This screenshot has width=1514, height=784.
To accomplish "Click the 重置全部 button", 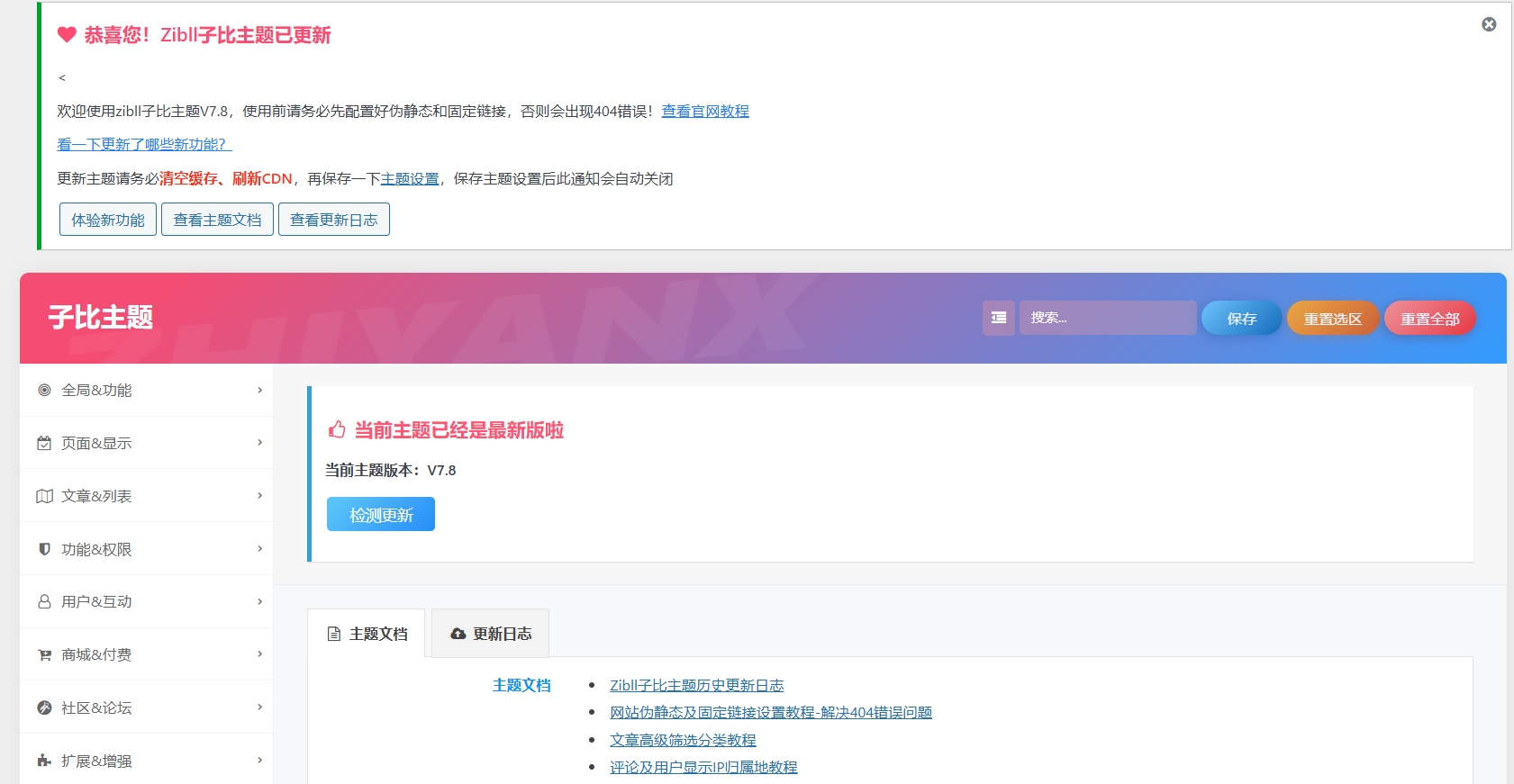I will (1429, 319).
